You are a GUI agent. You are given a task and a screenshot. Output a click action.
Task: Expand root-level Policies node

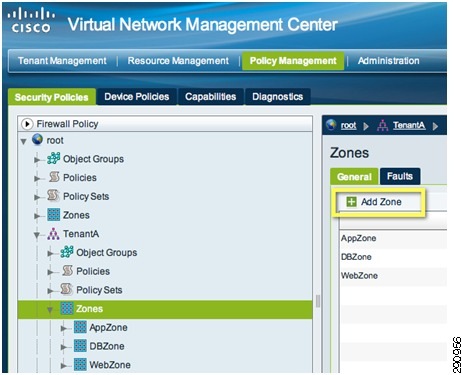[37, 179]
